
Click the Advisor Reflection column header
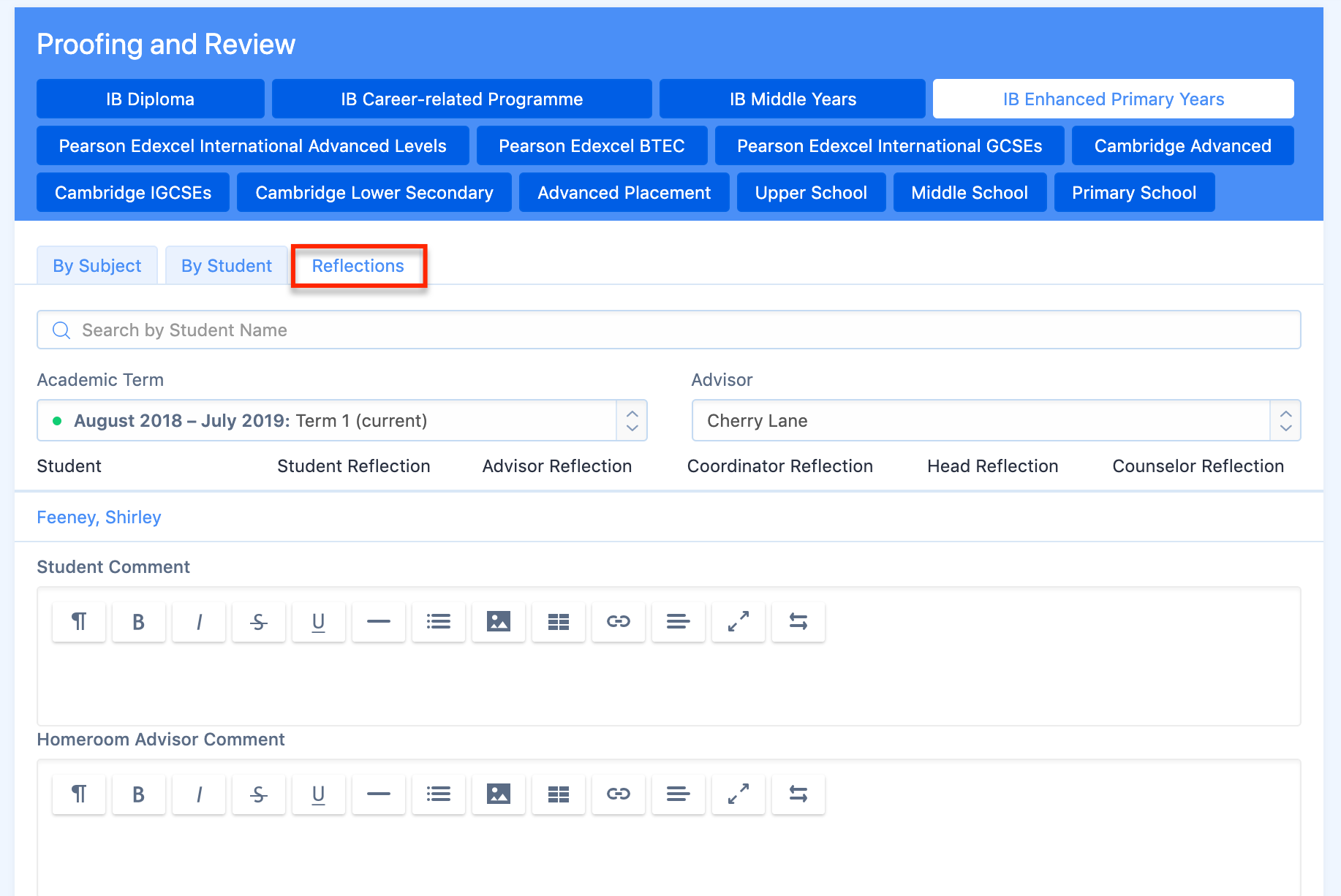[x=557, y=466]
